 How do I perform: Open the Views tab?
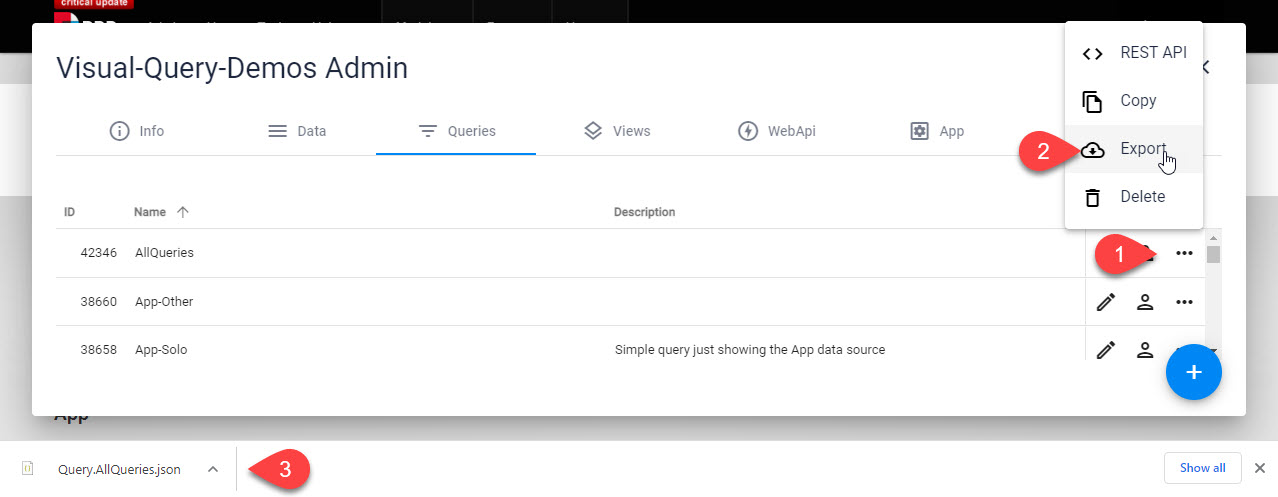tap(616, 131)
